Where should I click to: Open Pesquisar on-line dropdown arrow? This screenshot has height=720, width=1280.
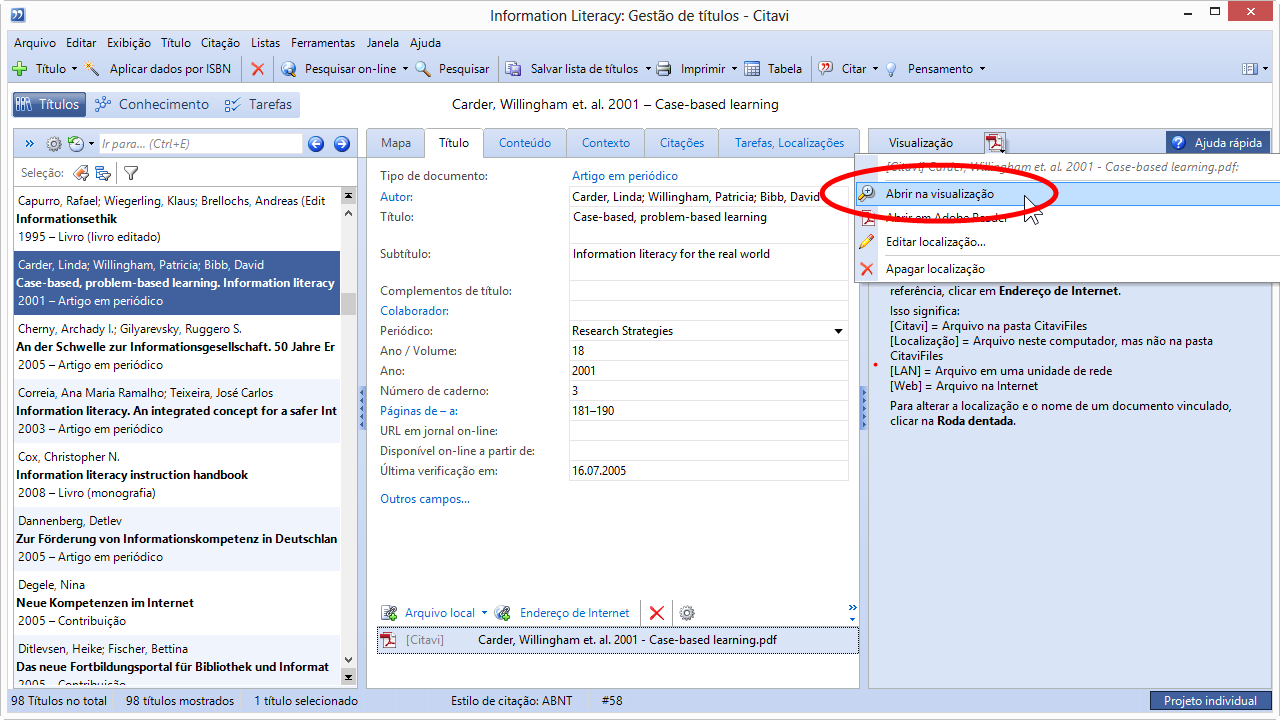[405, 69]
